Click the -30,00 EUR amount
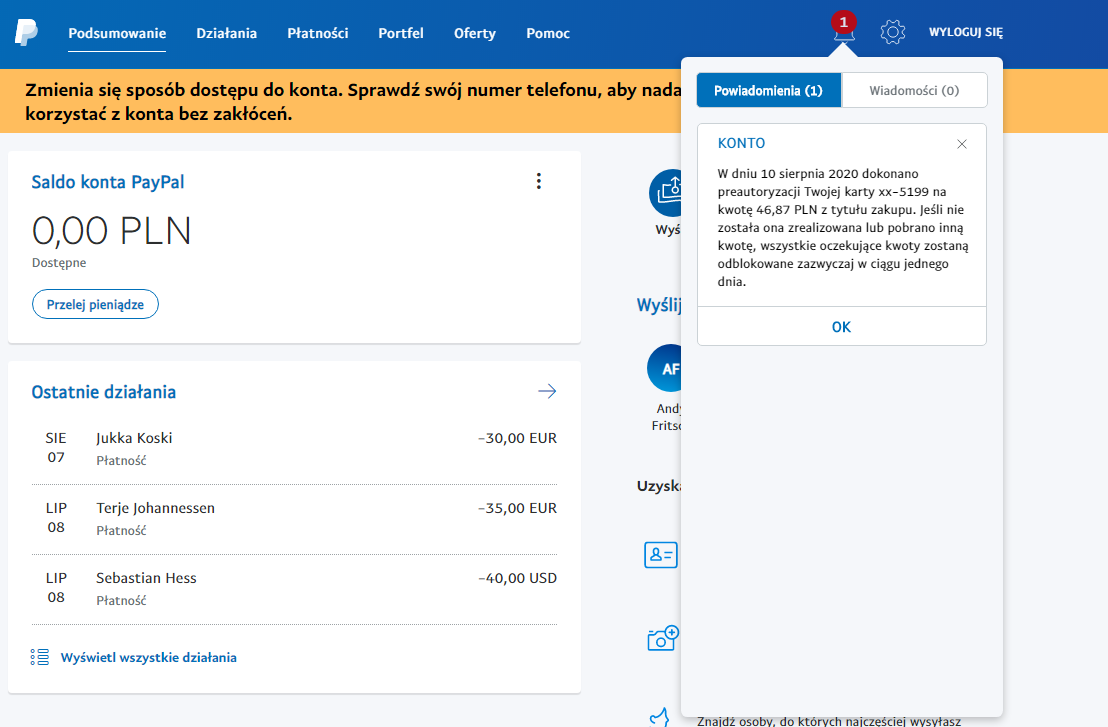Viewport: 1108px width, 727px height. [x=517, y=438]
